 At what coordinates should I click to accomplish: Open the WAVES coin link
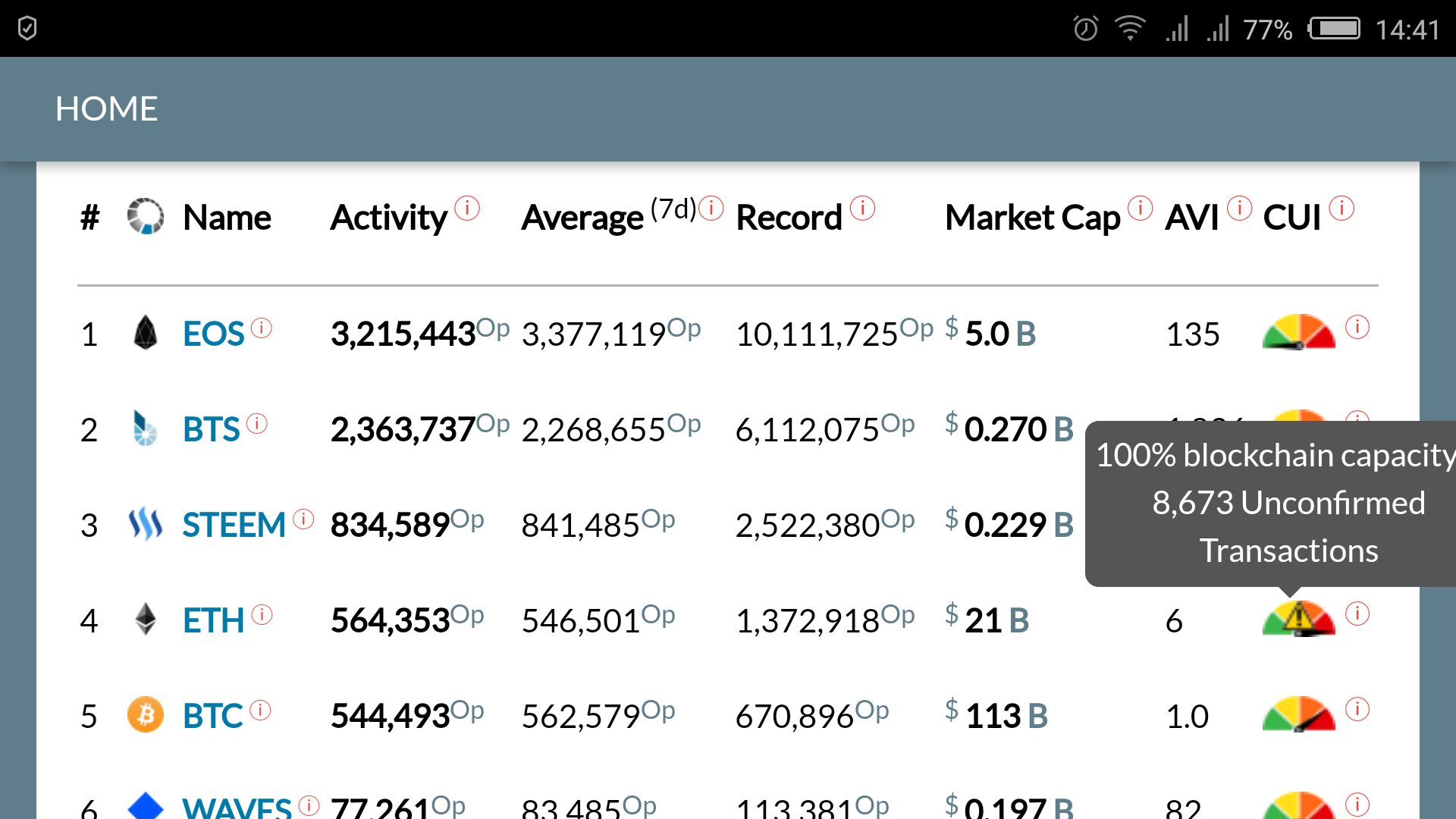pyautogui.click(x=237, y=807)
